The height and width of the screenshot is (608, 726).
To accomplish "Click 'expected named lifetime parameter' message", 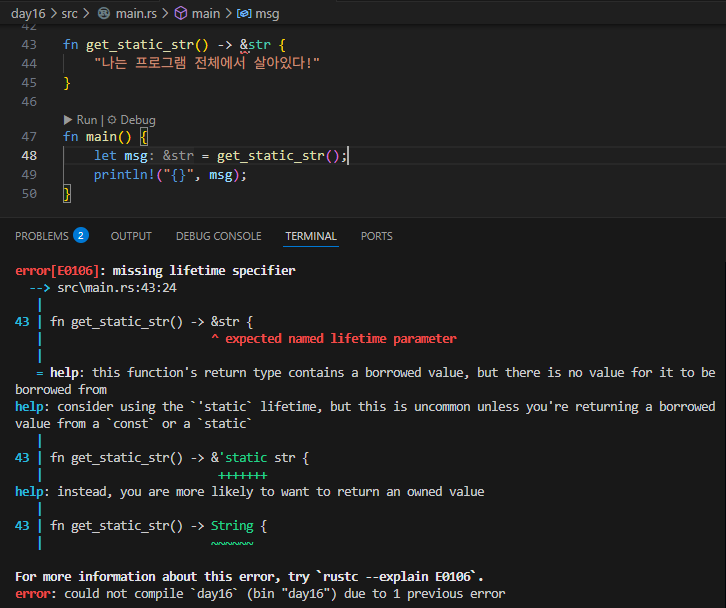I will pyautogui.click(x=341, y=338).
